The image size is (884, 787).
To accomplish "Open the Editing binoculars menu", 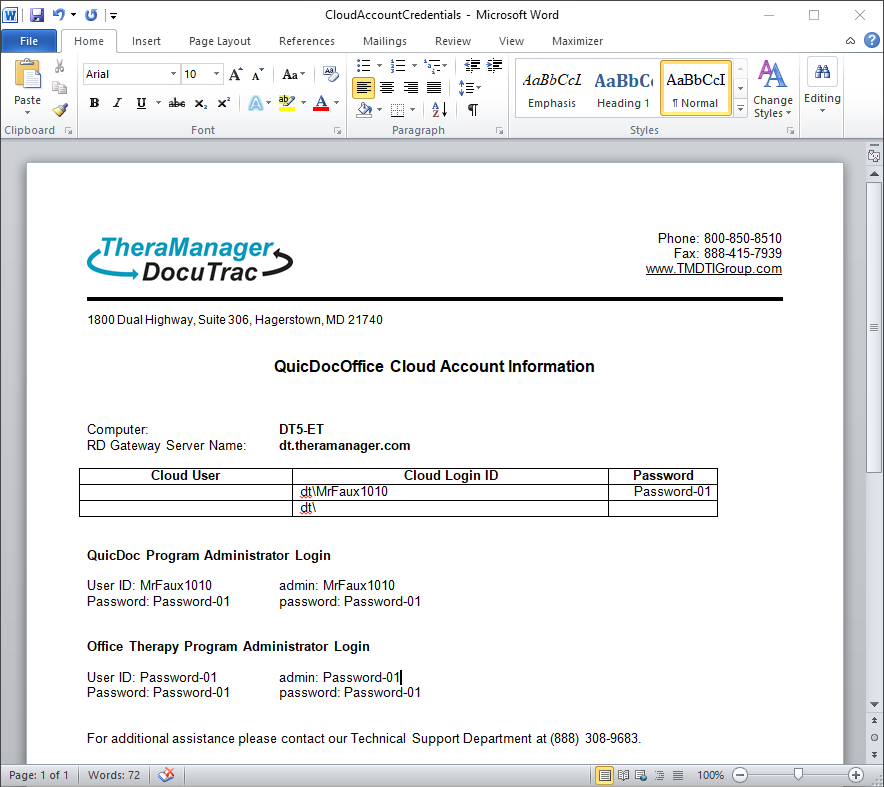I will tap(822, 86).
